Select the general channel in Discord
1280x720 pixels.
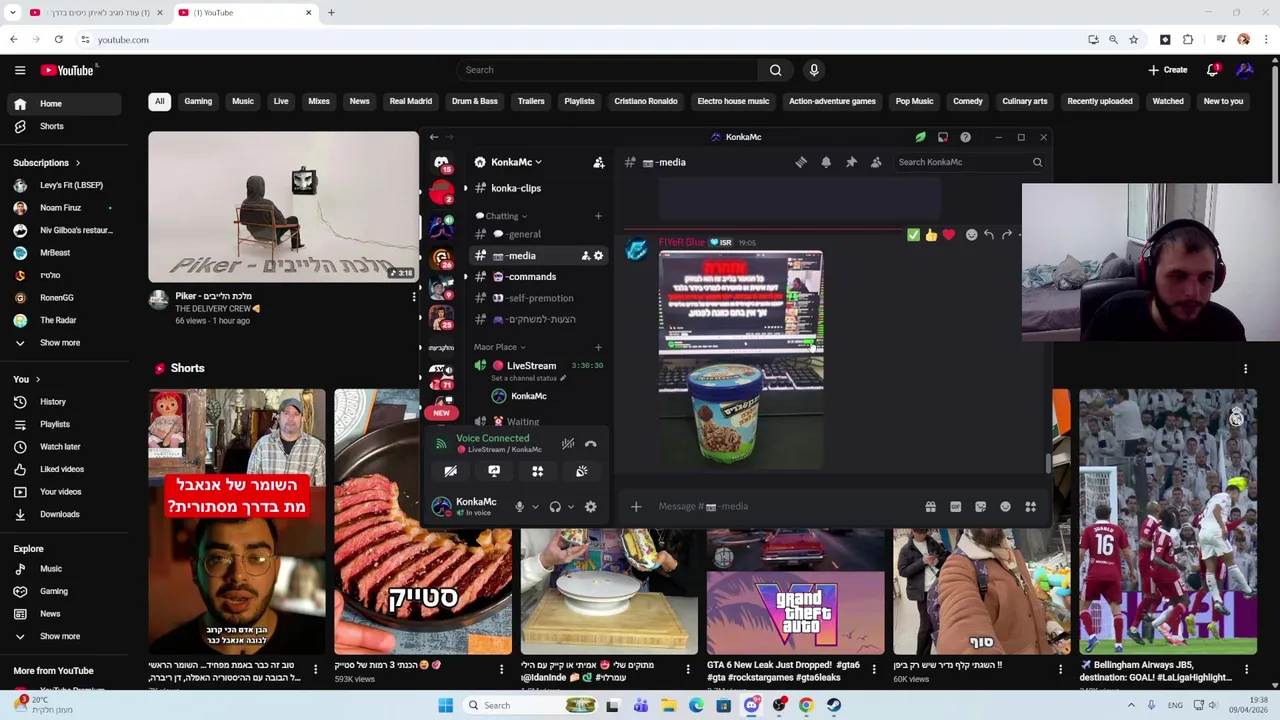coord(538,234)
